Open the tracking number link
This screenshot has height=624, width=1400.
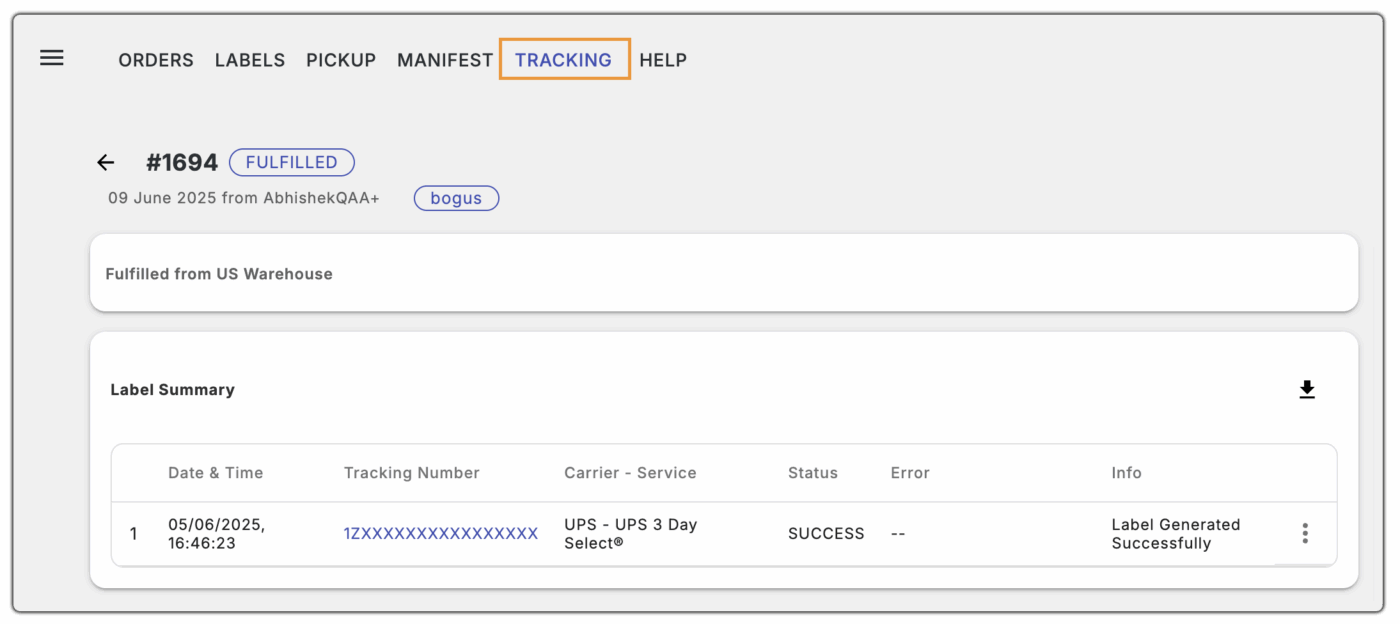point(440,533)
